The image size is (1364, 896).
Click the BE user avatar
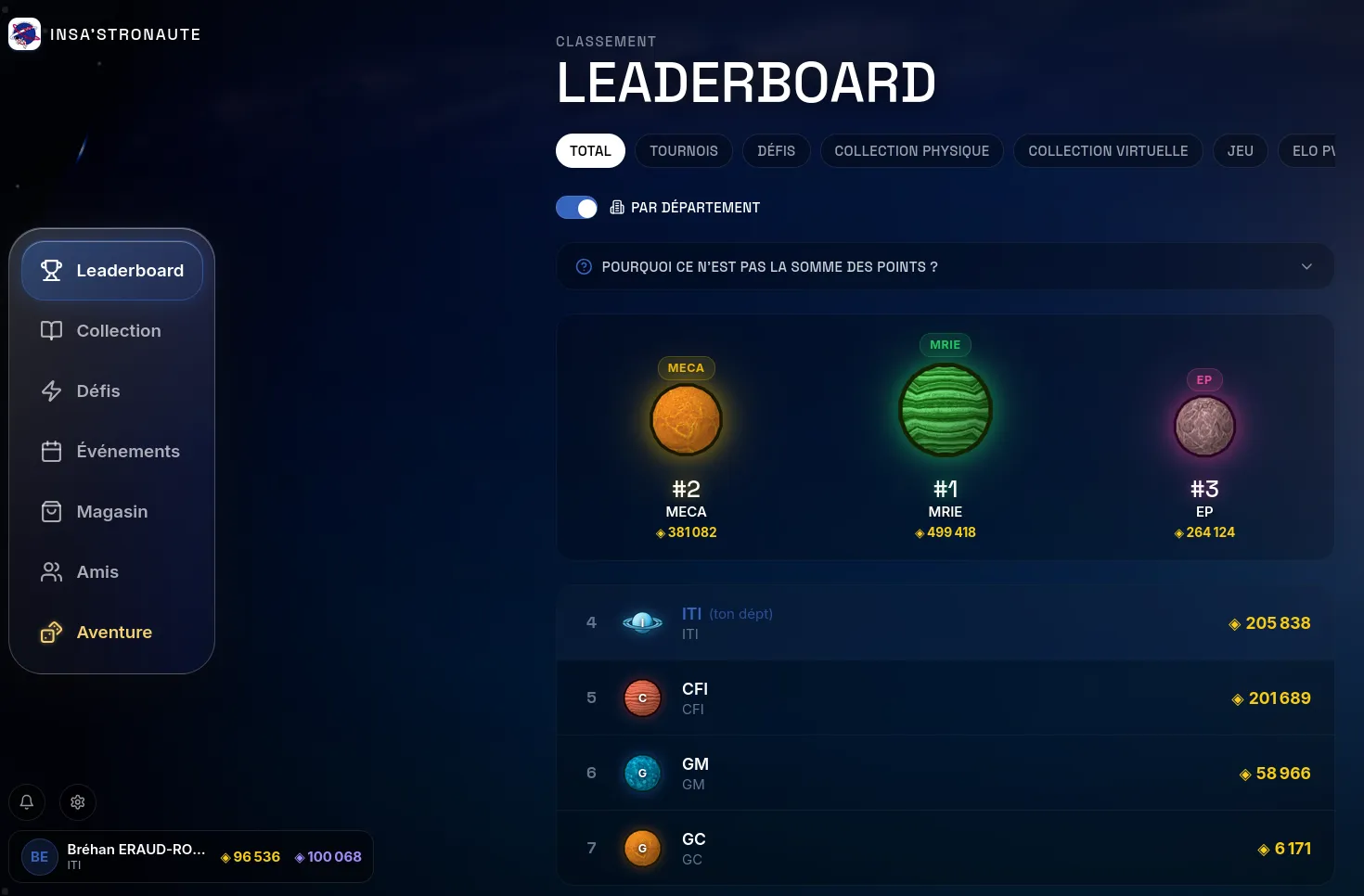click(x=40, y=857)
